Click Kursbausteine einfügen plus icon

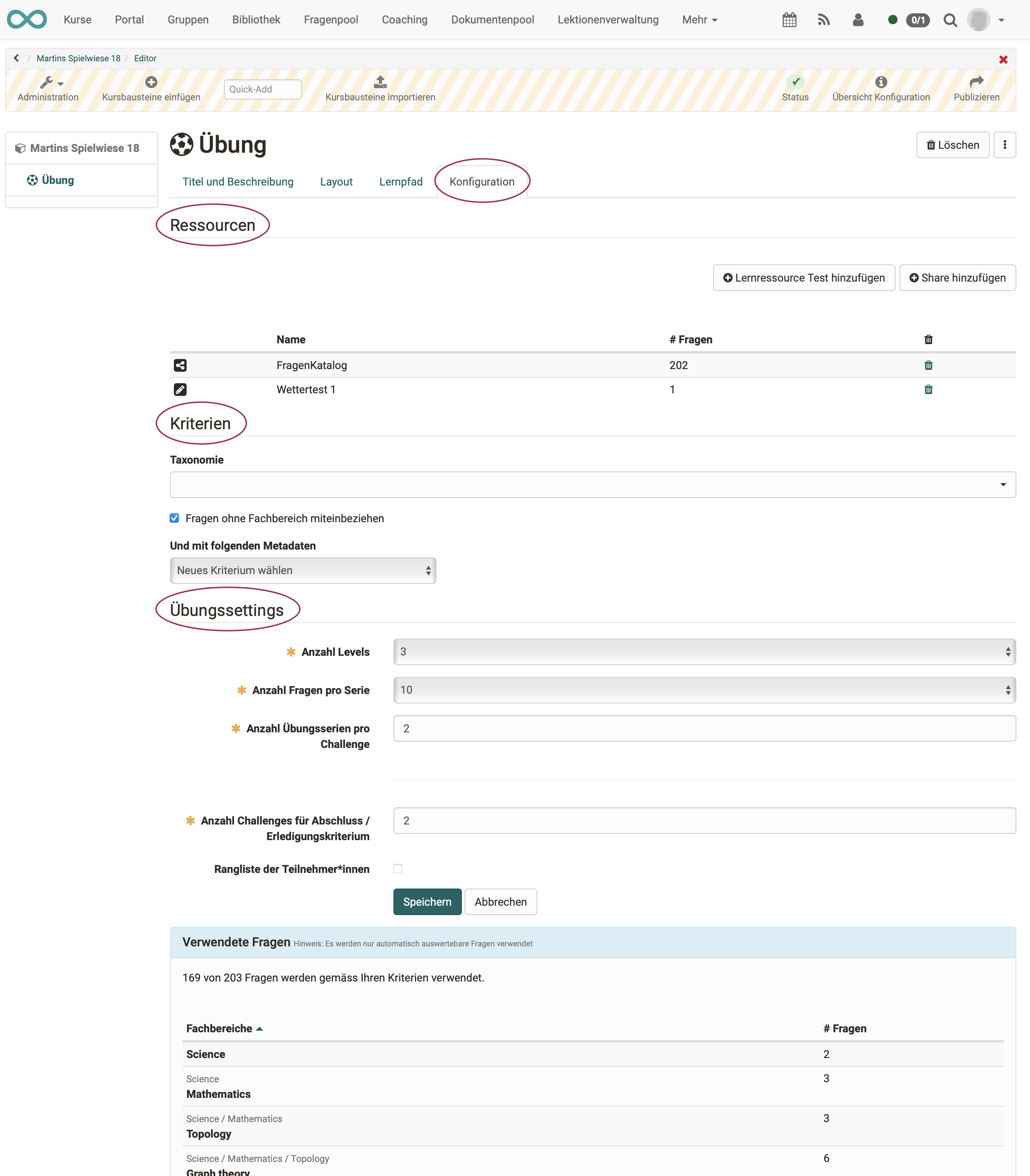point(151,82)
